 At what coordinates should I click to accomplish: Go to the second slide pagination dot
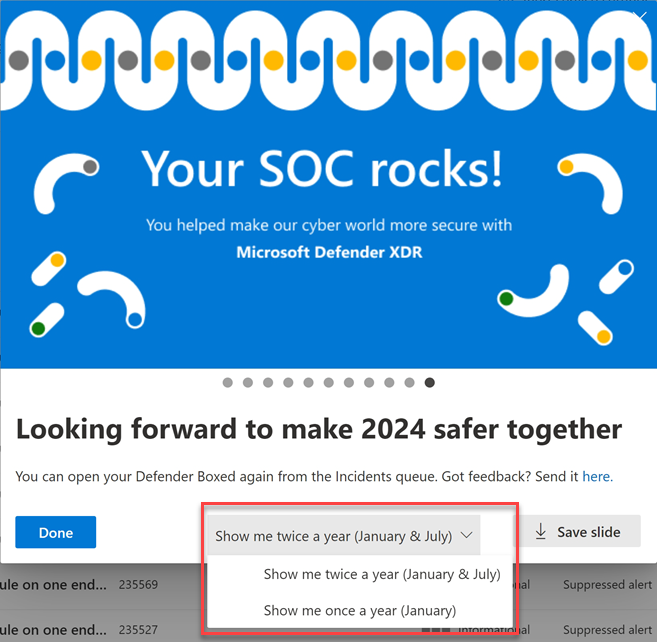[x=248, y=383]
